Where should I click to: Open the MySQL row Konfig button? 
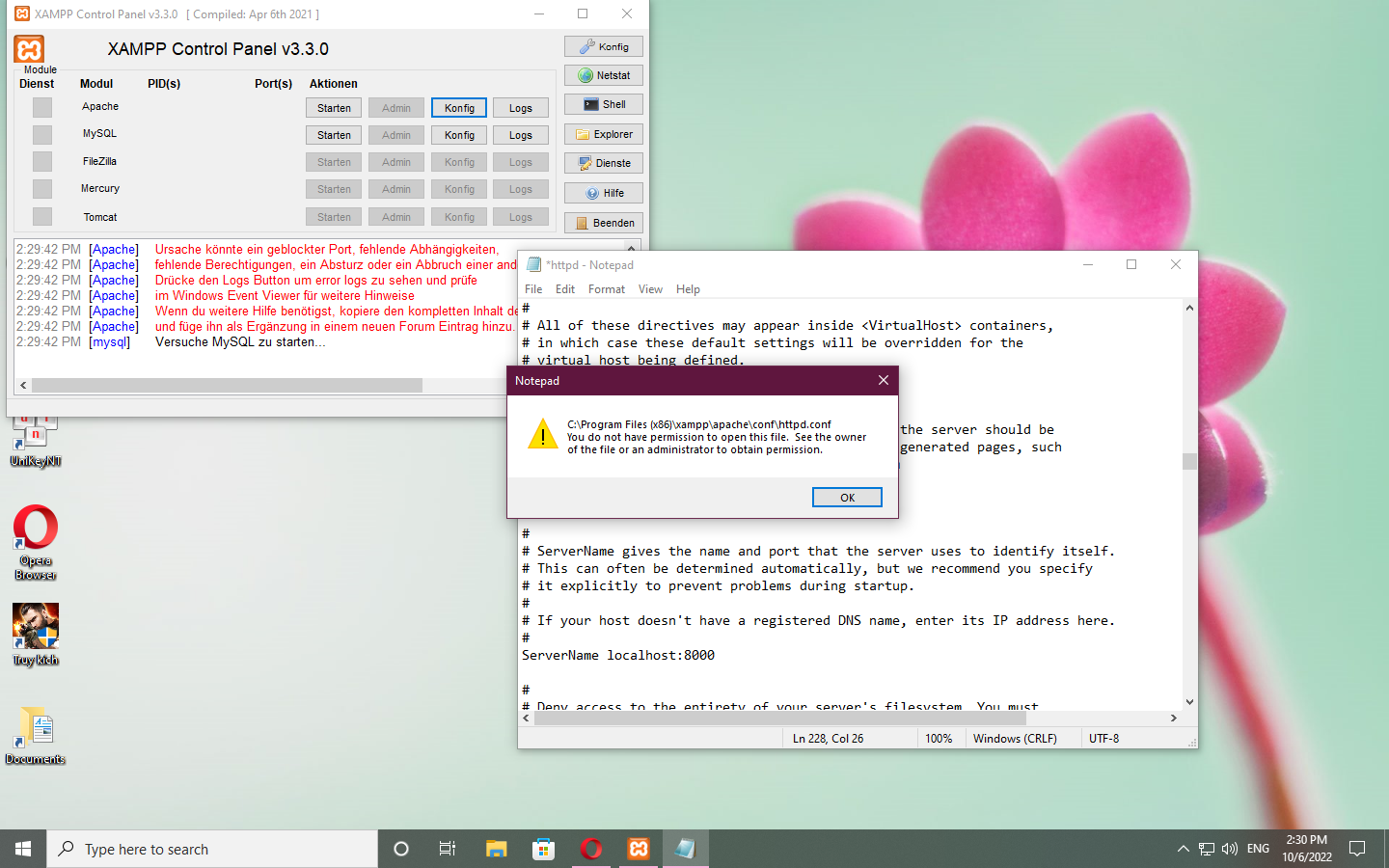pyautogui.click(x=459, y=135)
